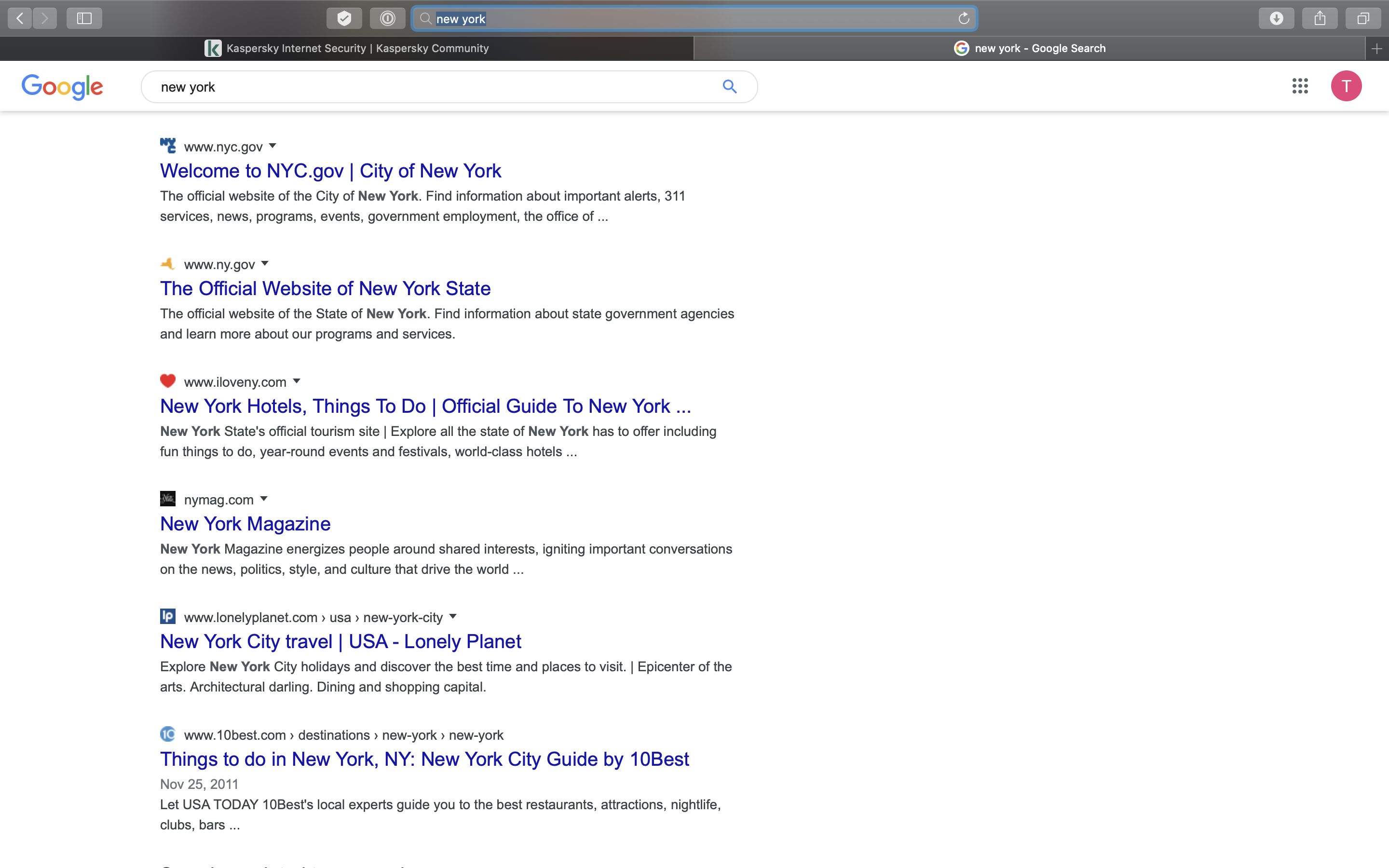Expand options arrow next to www.iloveny.com
The image size is (1389, 868).
click(x=297, y=381)
